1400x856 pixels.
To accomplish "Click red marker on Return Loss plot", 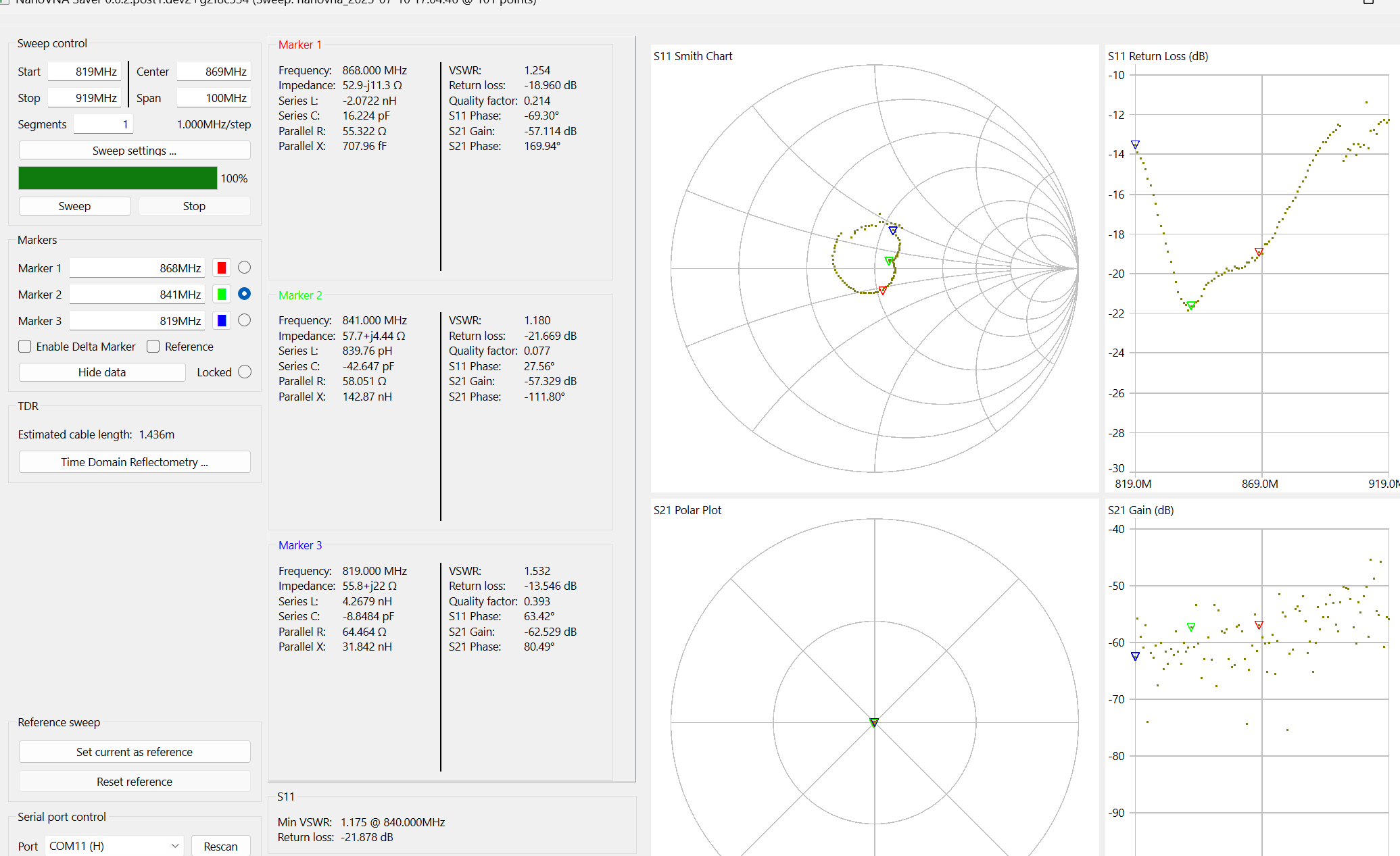I will [x=1259, y=252].
